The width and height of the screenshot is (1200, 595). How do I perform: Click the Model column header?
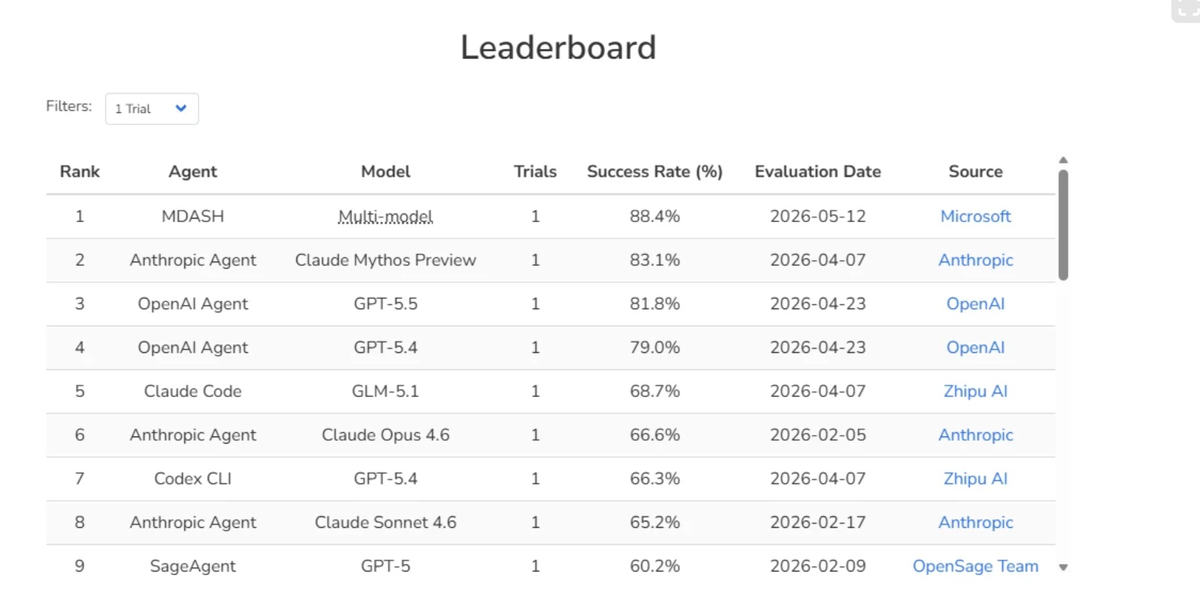click(386, 172)
